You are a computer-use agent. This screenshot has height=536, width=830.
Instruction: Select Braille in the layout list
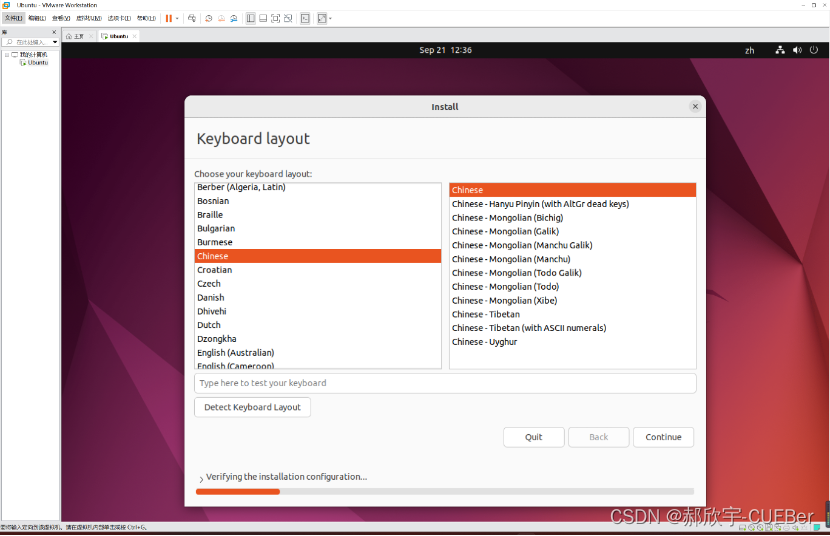(318, 215)
